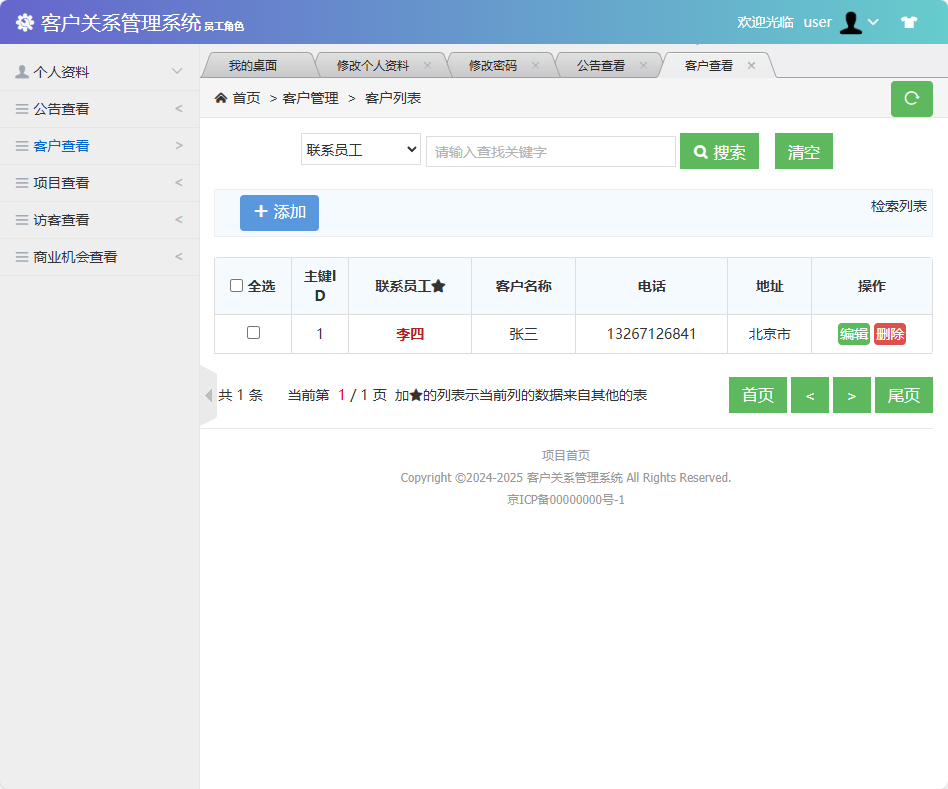Check the checkbox for customer 张三's row

(252, 334)
